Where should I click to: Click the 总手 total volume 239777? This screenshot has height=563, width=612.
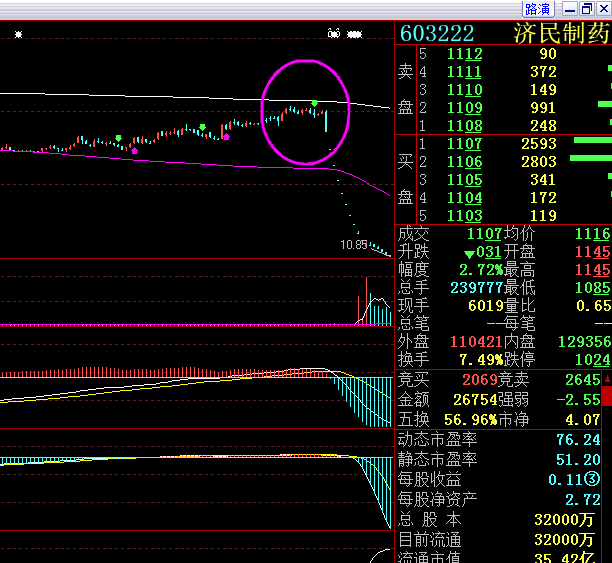(x=476, y=288)
